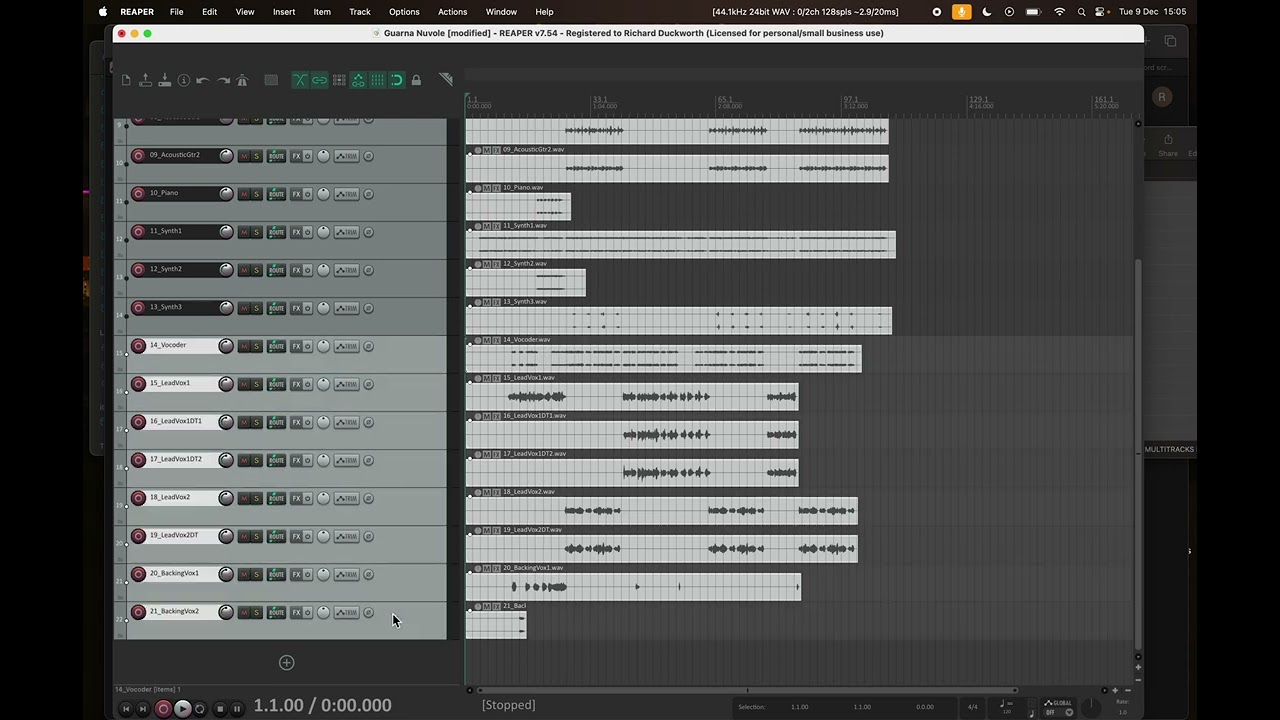Screen dimensions: 1280x720
Task: Toggle auto-crossfade toolbar button
Action: tap(300, 80)
